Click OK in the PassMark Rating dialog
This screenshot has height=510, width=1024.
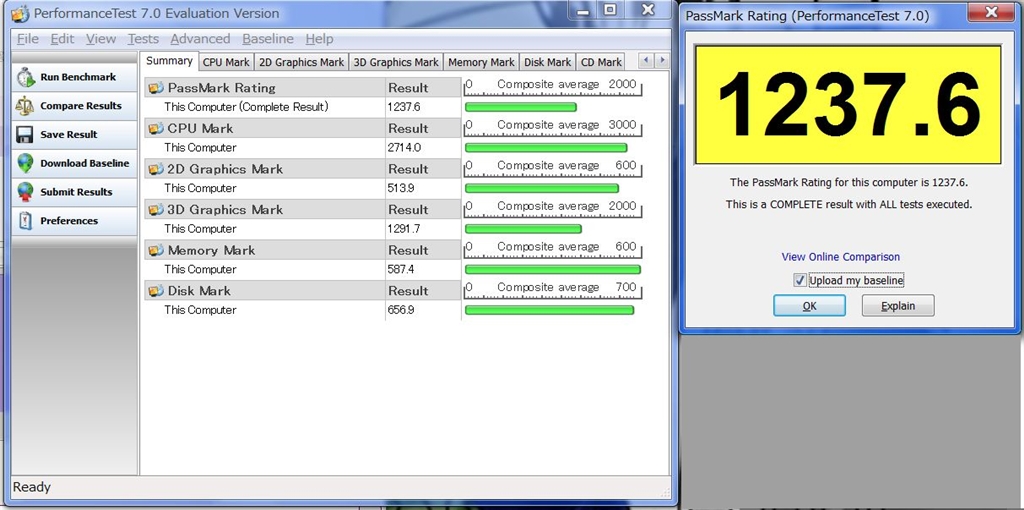click(809, 306)
